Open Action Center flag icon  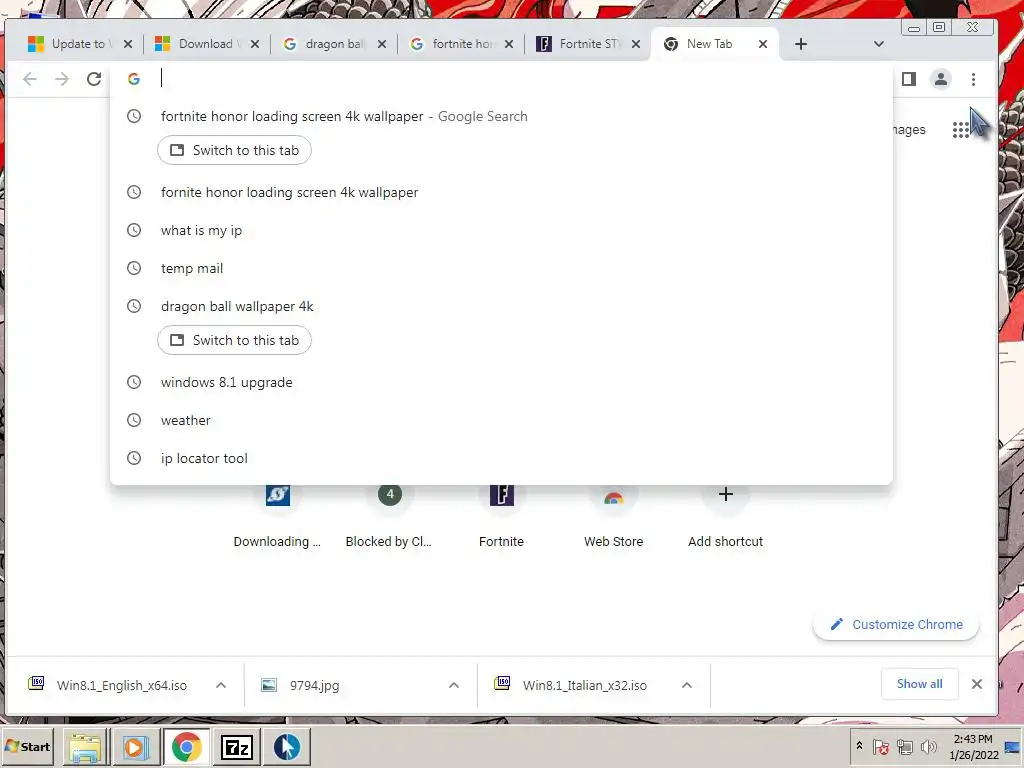pyautogui.click(x=880, y=746)
